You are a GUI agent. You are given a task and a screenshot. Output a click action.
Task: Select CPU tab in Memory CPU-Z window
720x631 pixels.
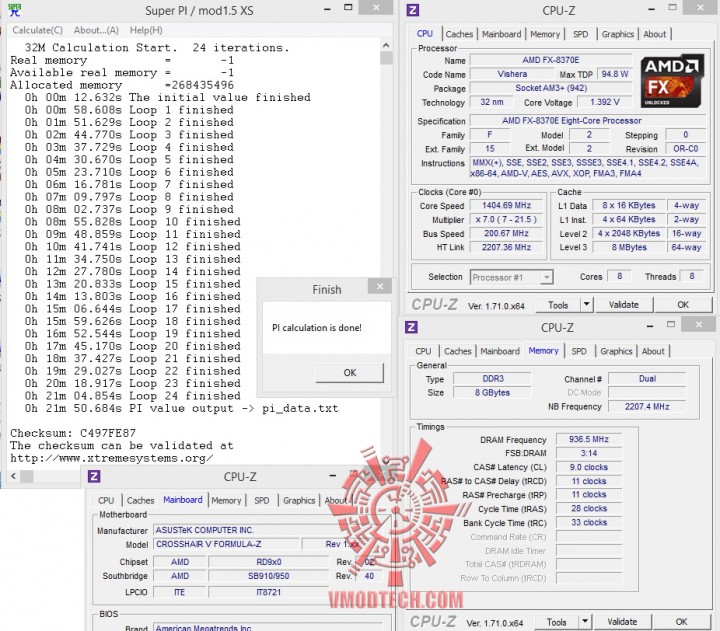coord(423,351)
